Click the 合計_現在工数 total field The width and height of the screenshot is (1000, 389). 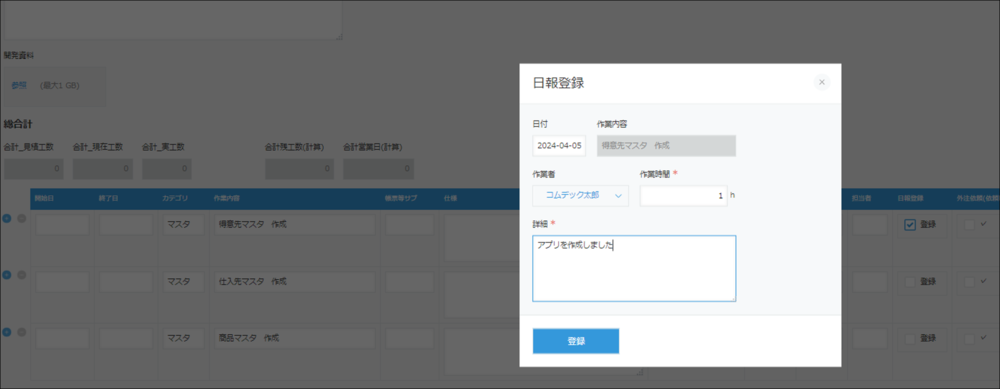click(x=103, y=169)
